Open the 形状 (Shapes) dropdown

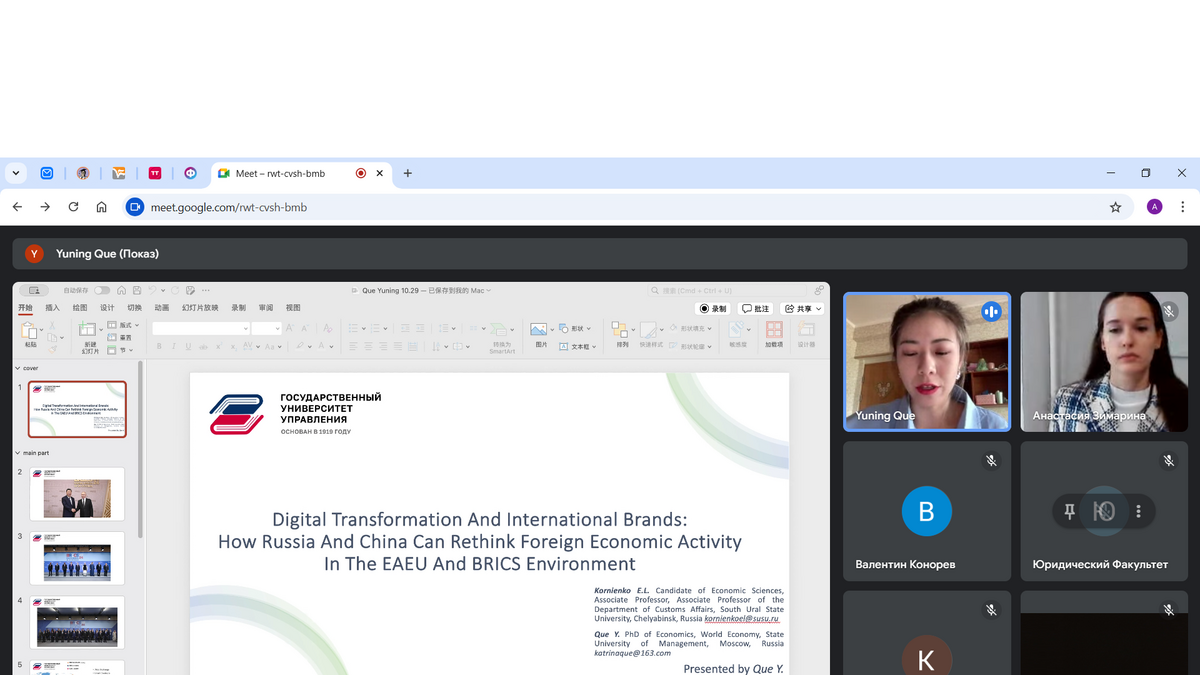(575, 328)
